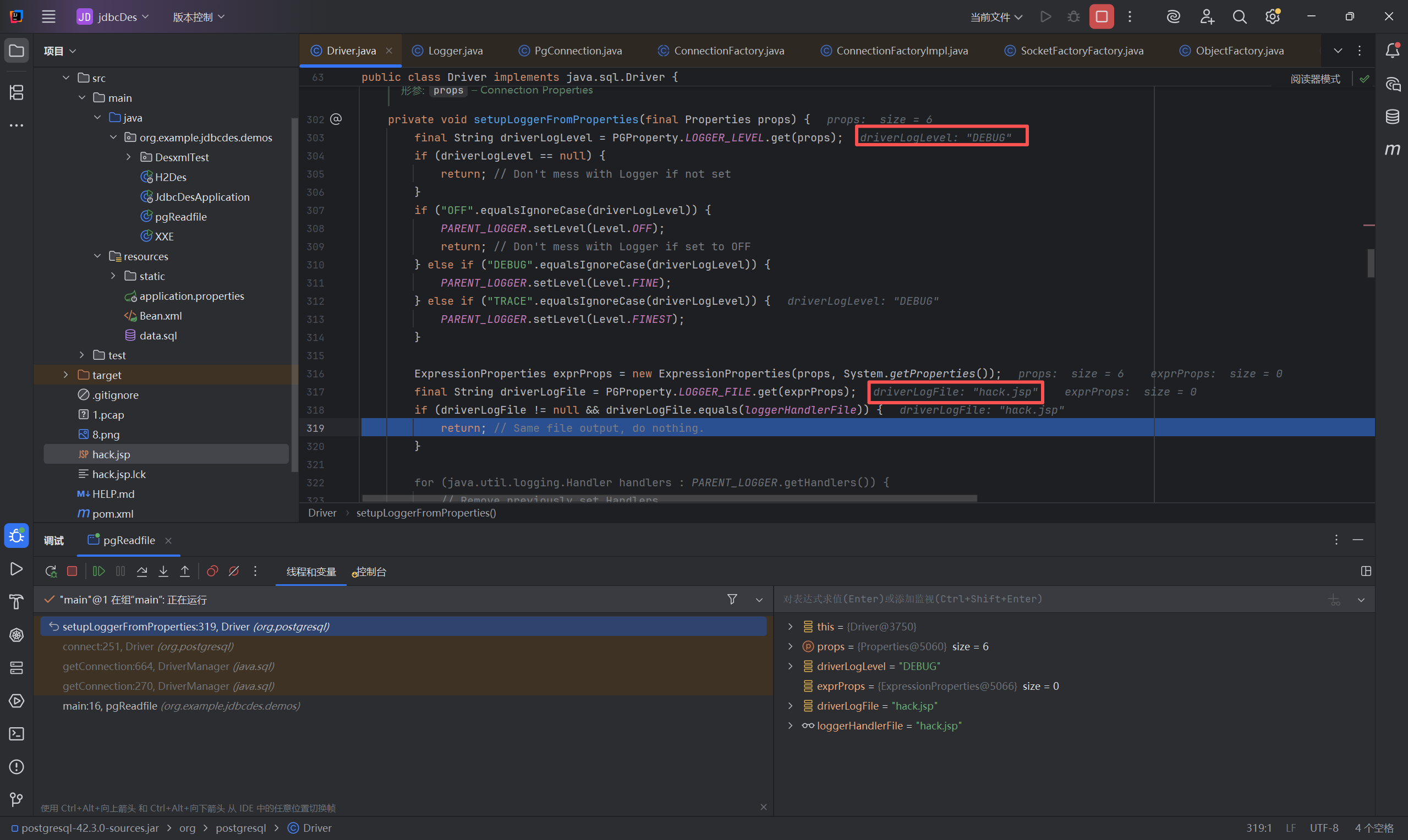Stop debugging with the red toolbar square
Image resolution: width=1408 pixels, height=840 pixels.
[x=1101, y=17]
